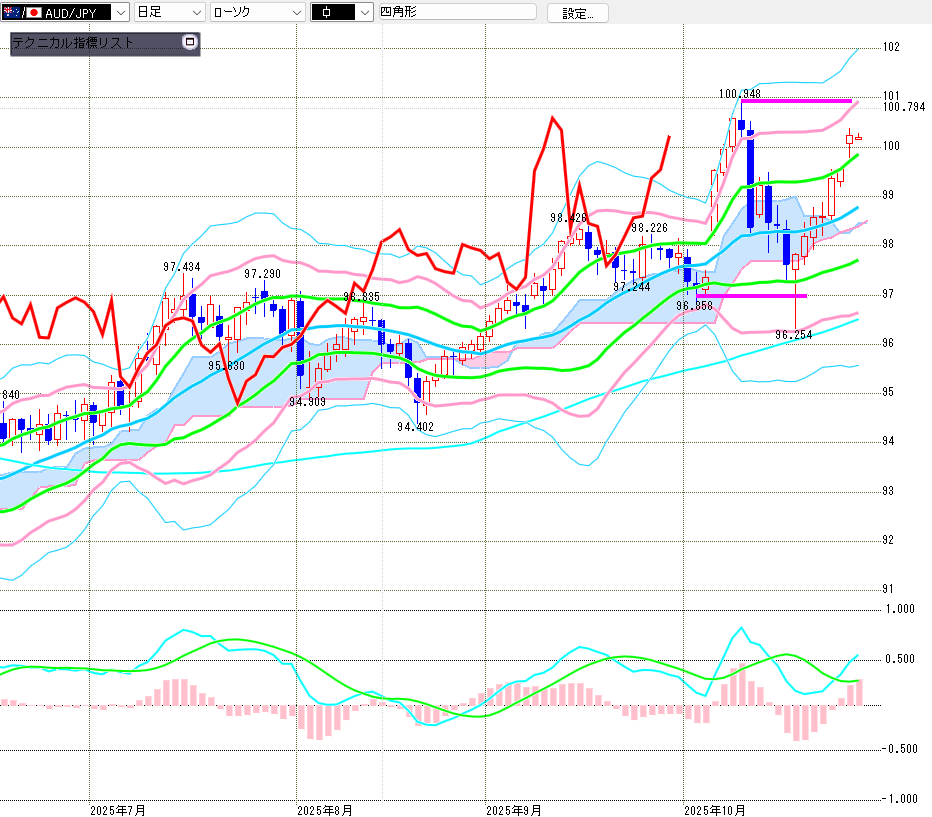Click the テクニカル指標リスト panel expand icon
The height and width of the screenshot is (817, 932).
190,43
